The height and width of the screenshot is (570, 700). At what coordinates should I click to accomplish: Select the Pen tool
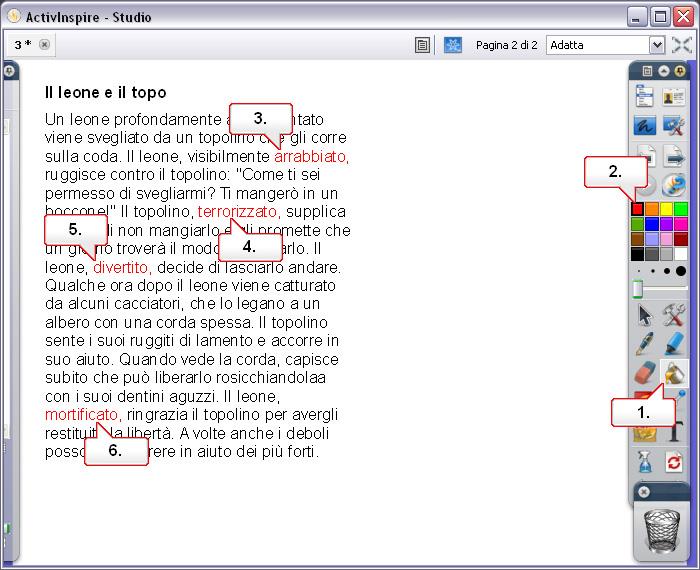coord(645,344)
